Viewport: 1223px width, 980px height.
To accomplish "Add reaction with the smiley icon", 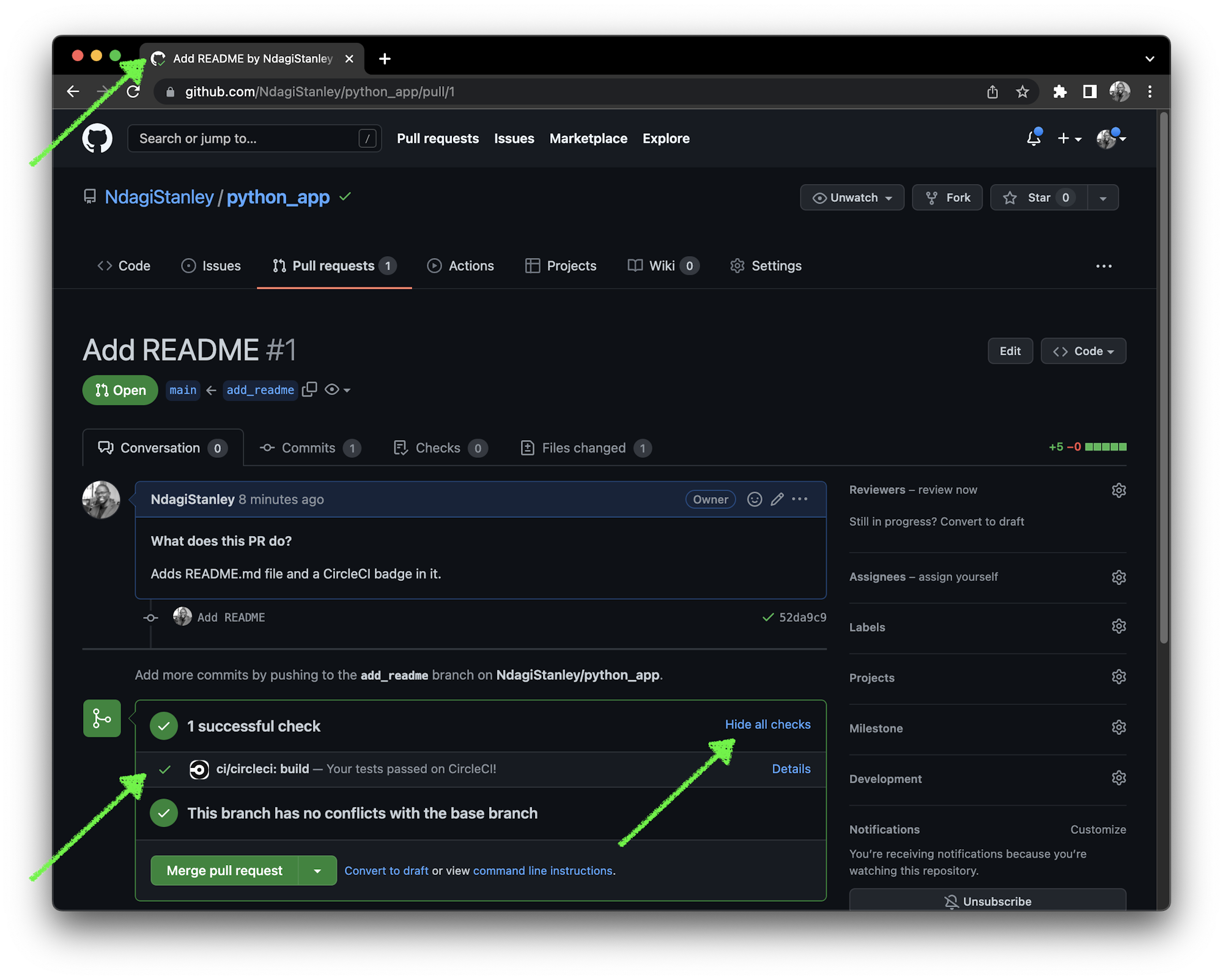I will tap(755, 499).
